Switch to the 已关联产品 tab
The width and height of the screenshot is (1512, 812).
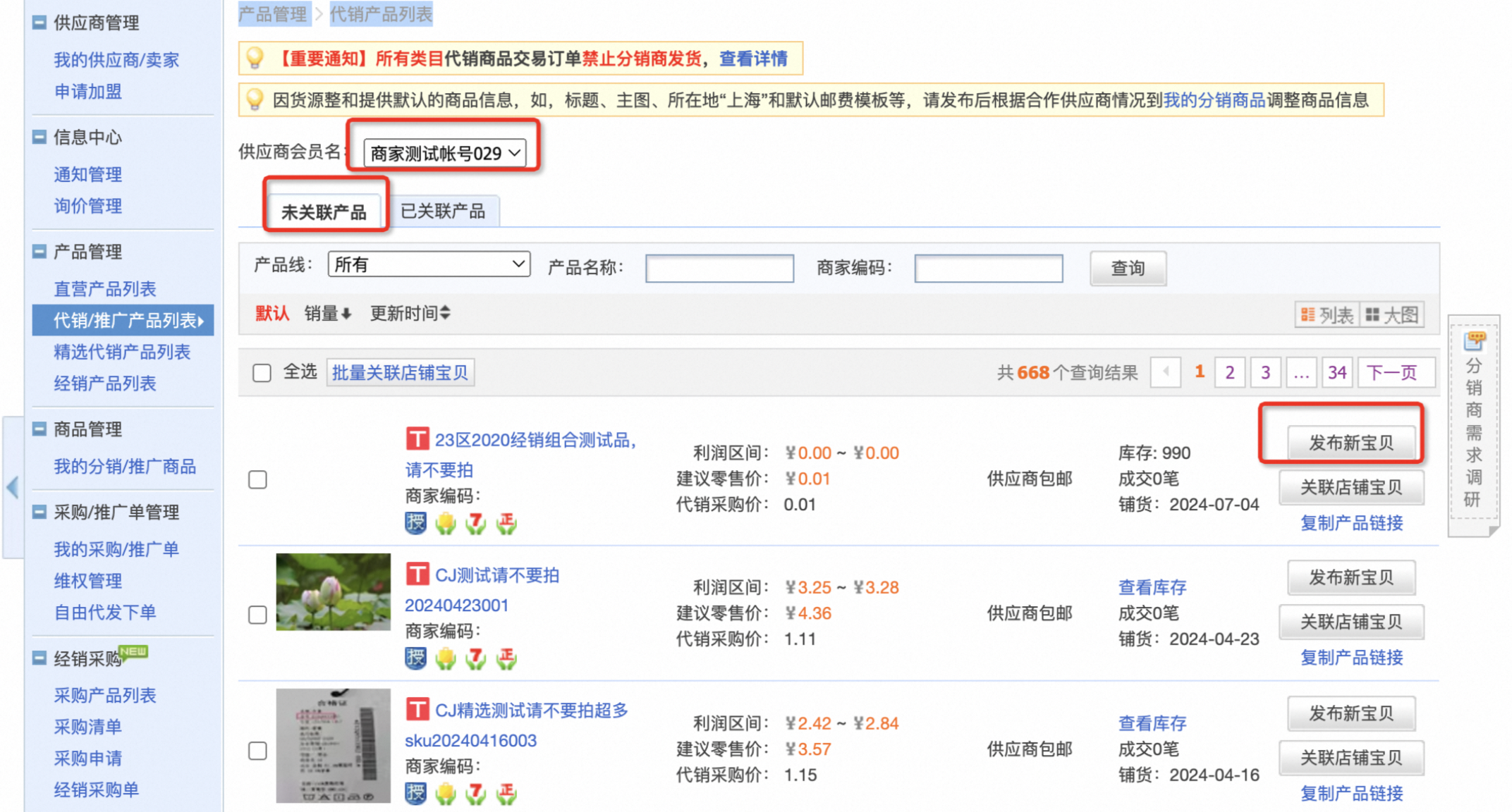pyautogui.click(x=443, y=211)
